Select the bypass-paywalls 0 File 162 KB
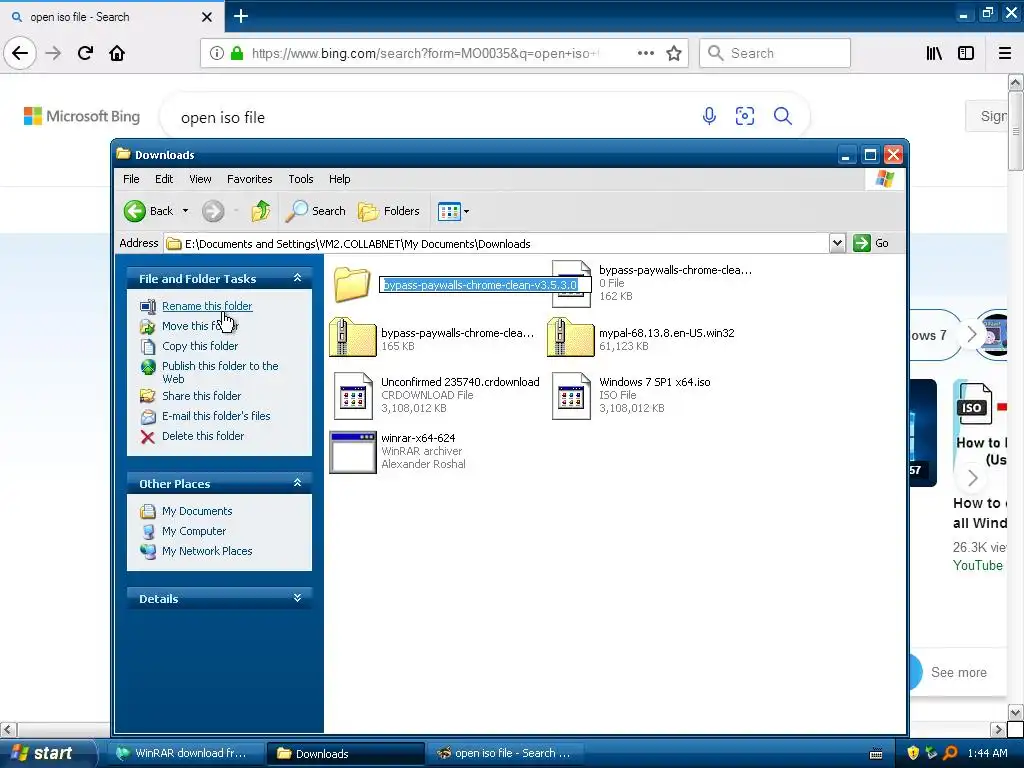Image resolution: width=1024 pixels, height=768 pixels. tap(653, 283)
